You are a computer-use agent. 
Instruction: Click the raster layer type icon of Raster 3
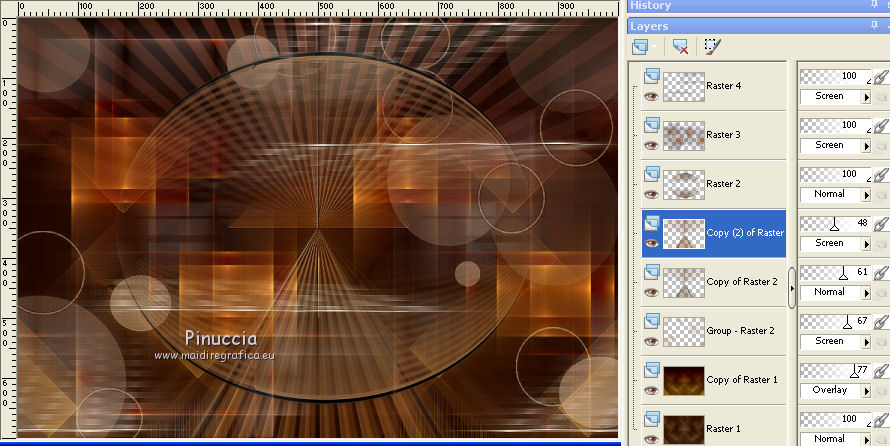pos(652,124)
